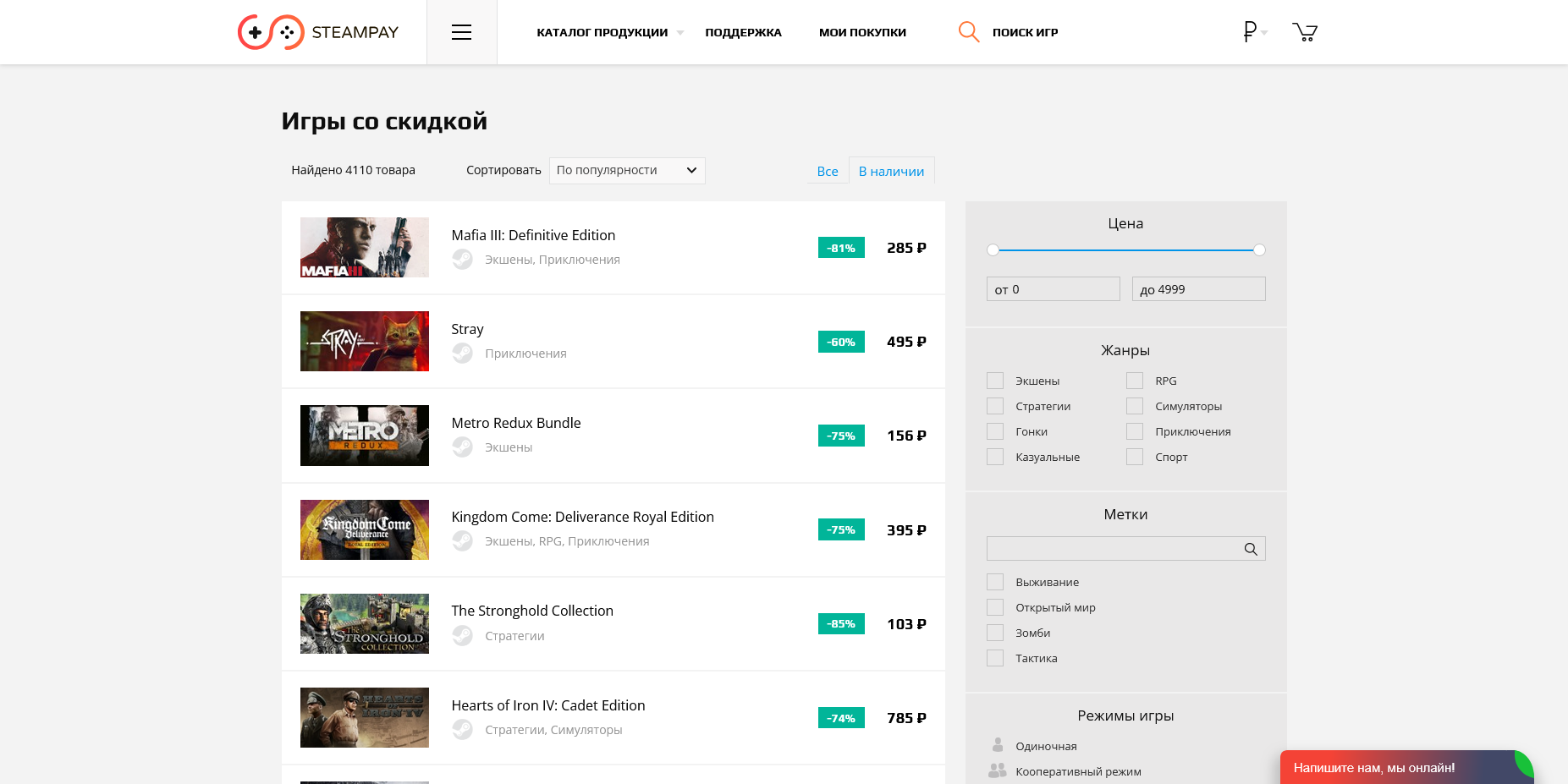Click the ruble currency icon

click(x=1250, y=31)
